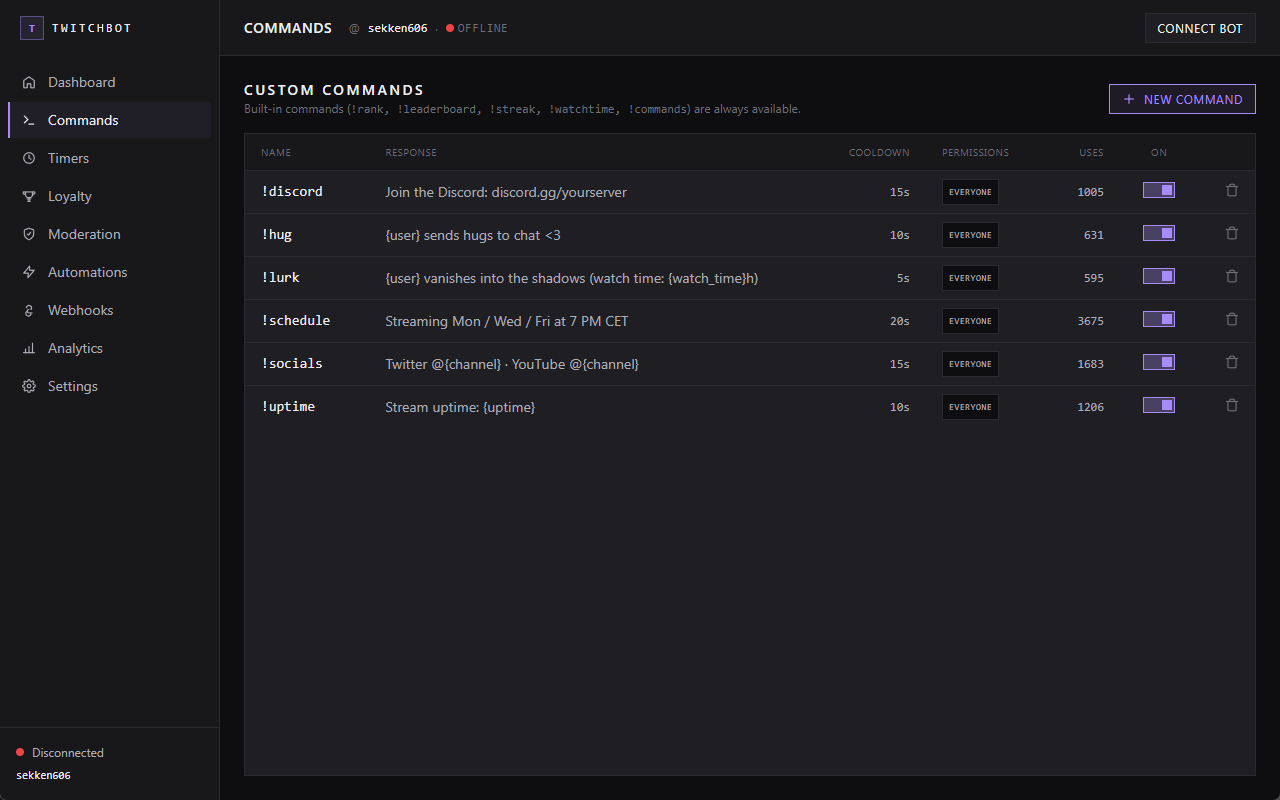Click EVERYONE permission badge for !schedule
Screen dimensions: 1280x800
970,321
